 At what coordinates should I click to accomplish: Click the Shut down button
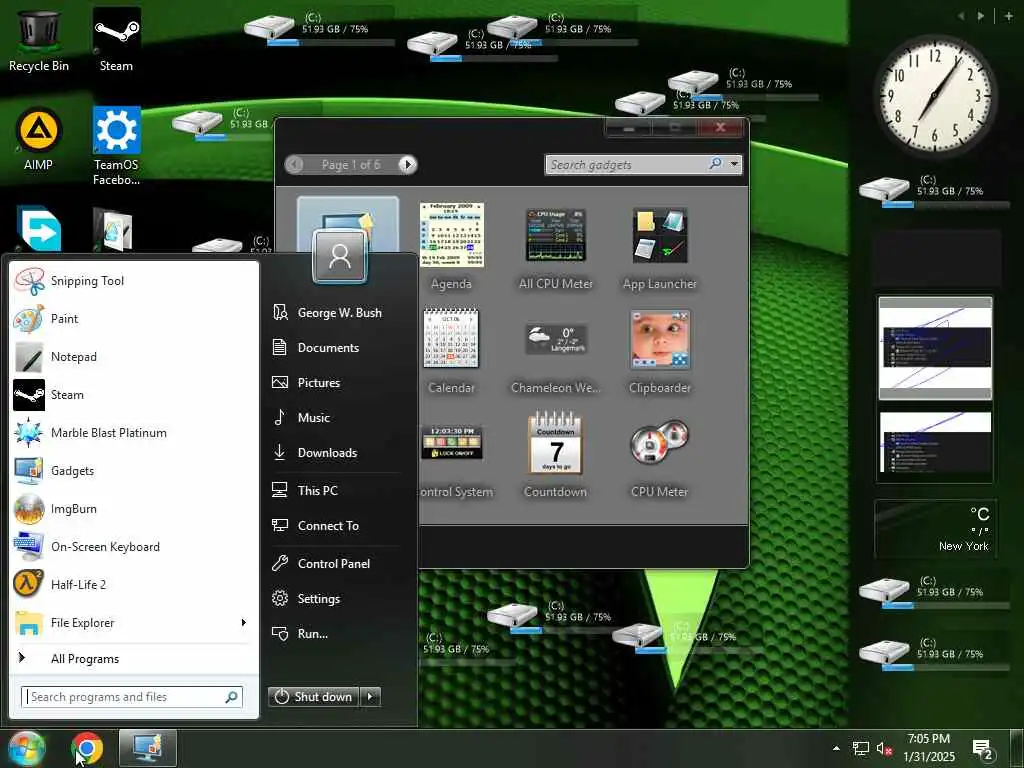tap(313, 697)
